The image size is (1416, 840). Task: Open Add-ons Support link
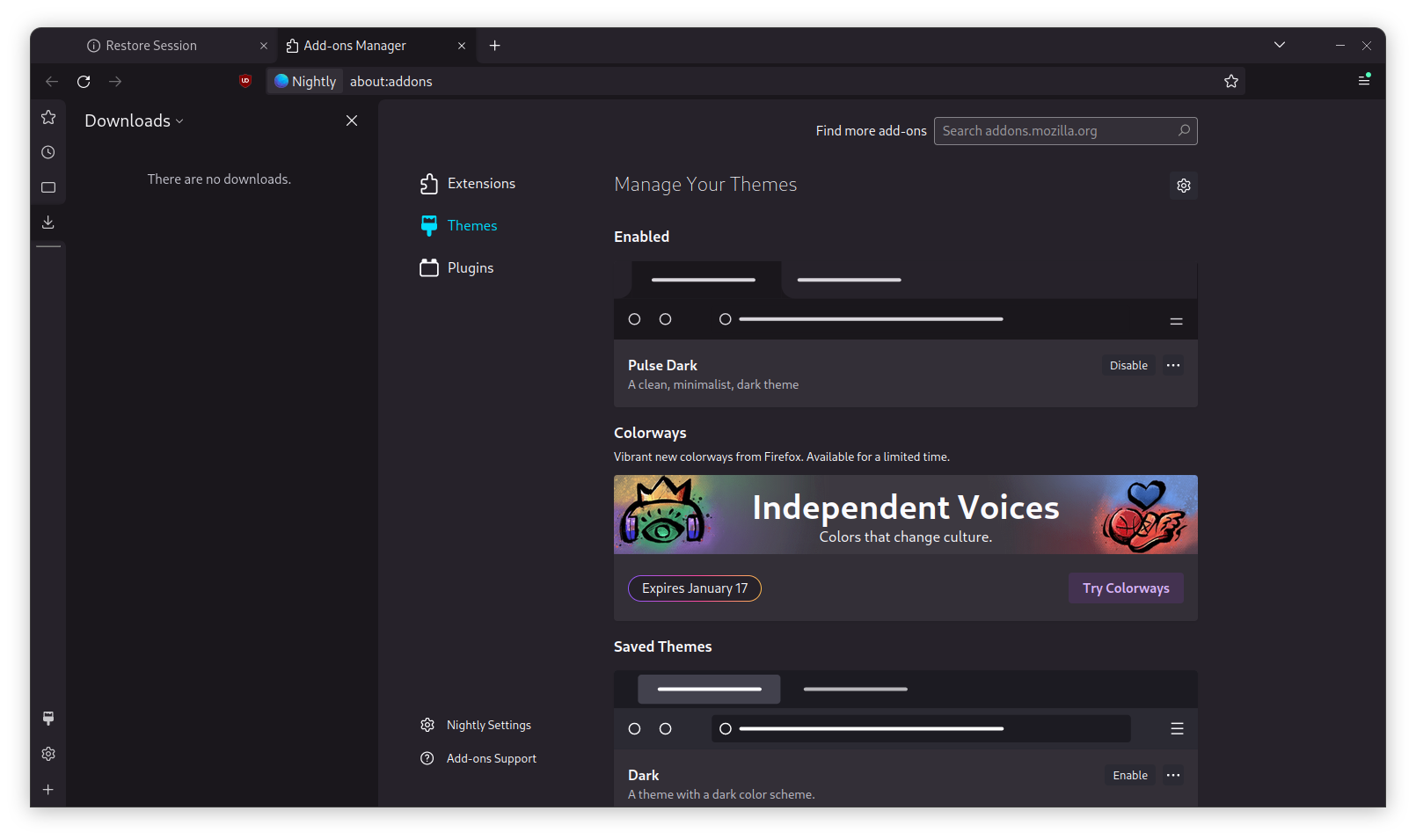coord(478,758)
